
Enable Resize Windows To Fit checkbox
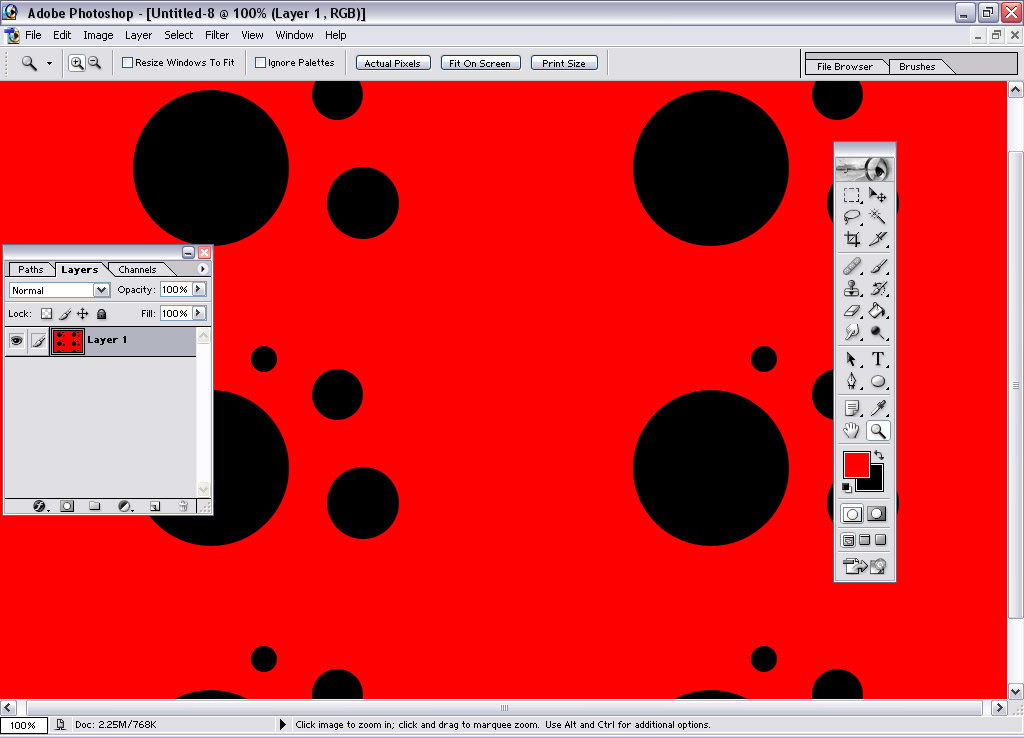pyautogui.click(x=127, y=63)
